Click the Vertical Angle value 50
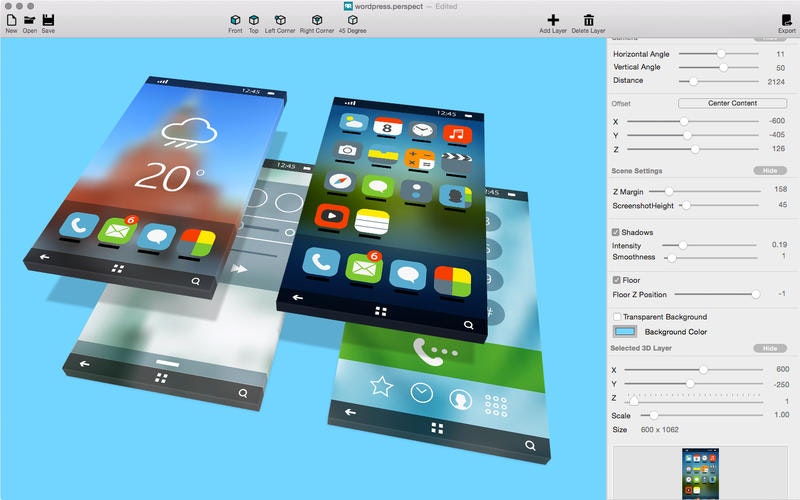Image resolution: width=800 pixels, height=500 pixels. tap(781, 68)
